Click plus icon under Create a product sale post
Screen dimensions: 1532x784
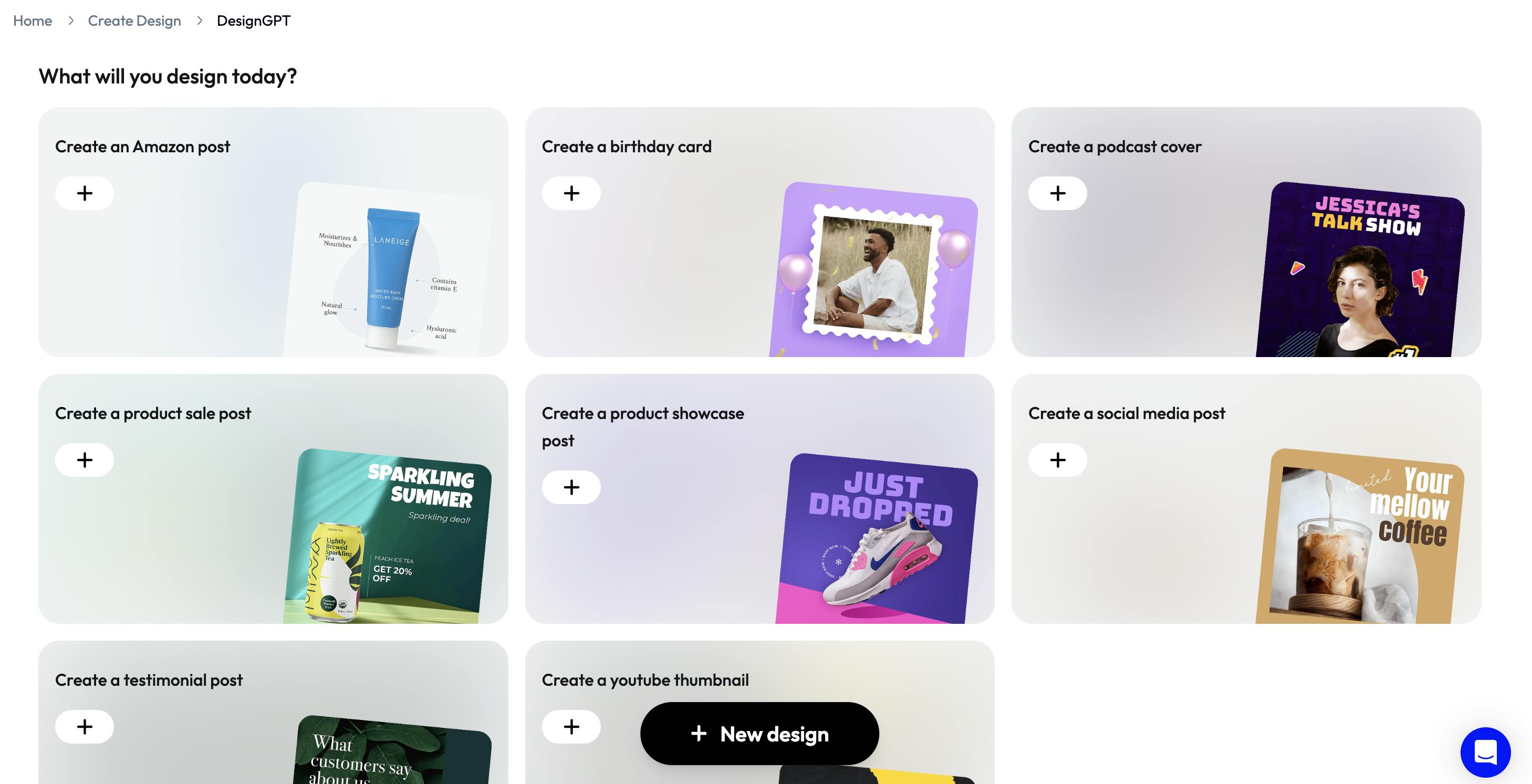pos(85,460)
